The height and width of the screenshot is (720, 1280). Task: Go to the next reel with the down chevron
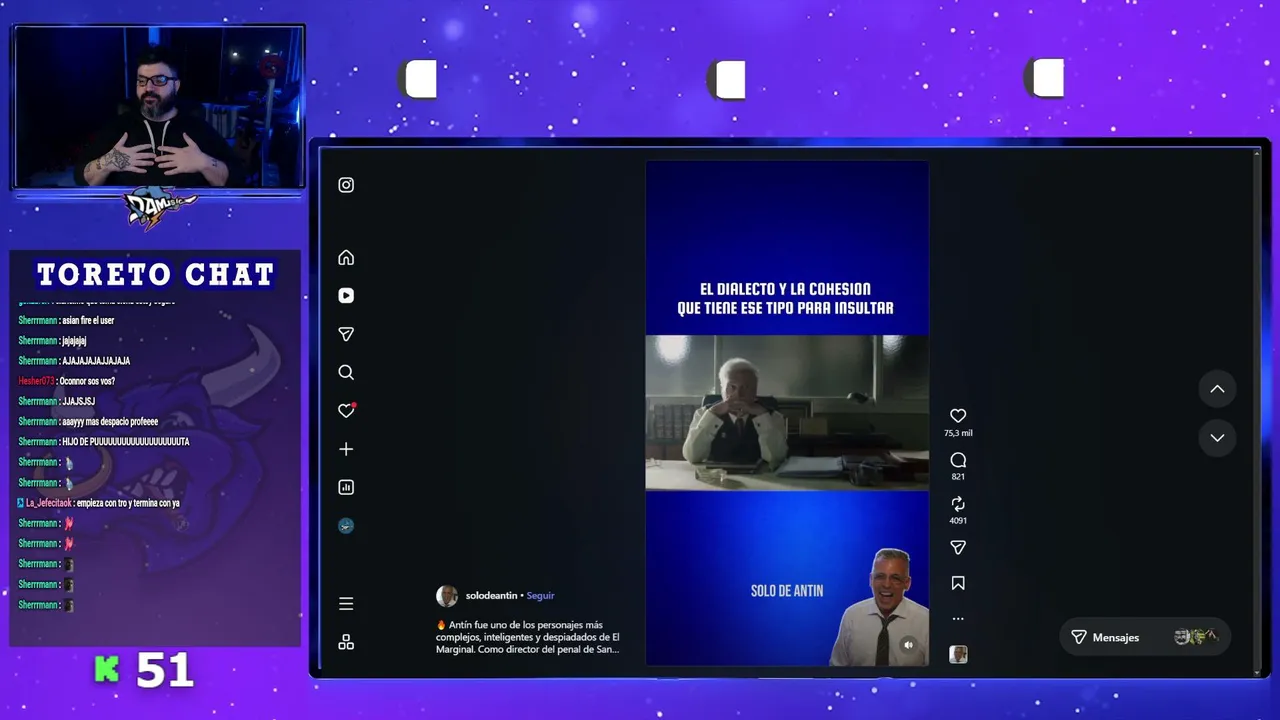tap(1217, 437)
